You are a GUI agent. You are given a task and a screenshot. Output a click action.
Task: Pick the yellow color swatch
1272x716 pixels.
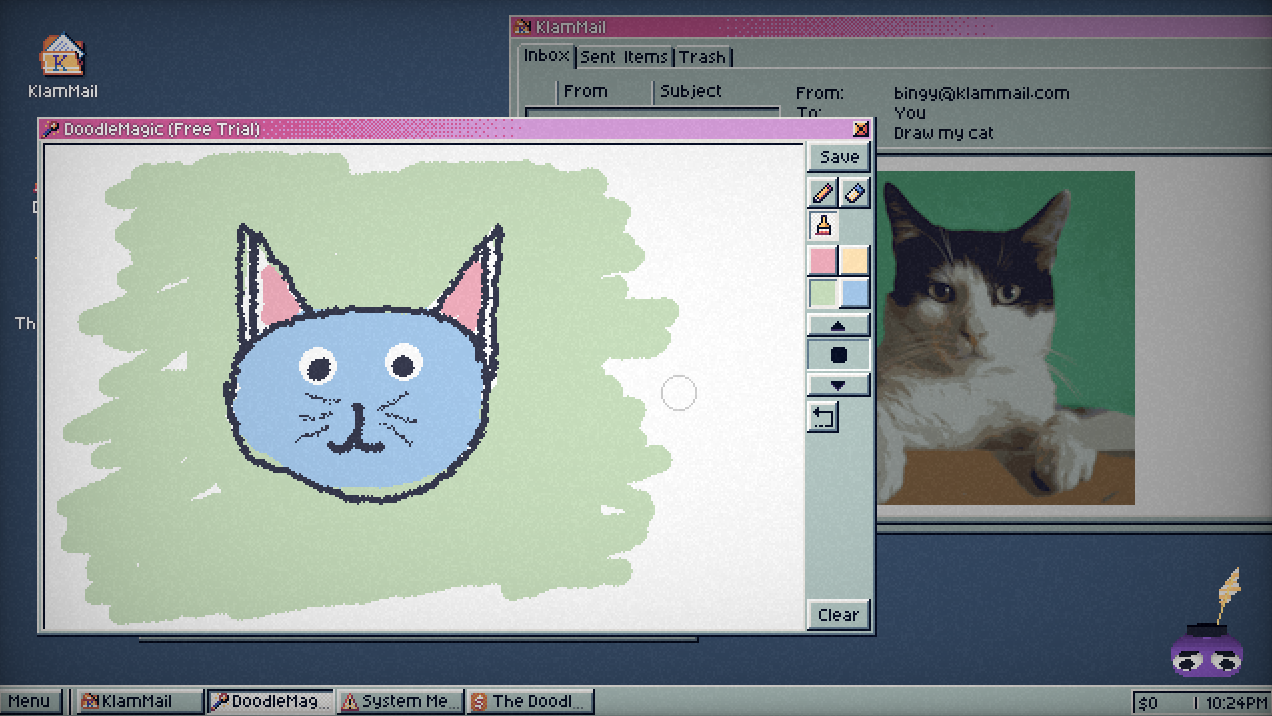[854, 261]
